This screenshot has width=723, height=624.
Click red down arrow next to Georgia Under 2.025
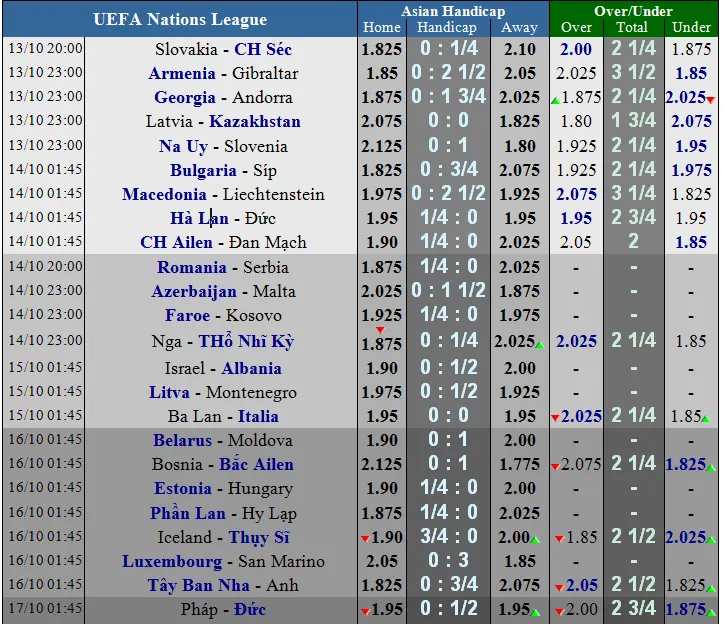(710, 100)
